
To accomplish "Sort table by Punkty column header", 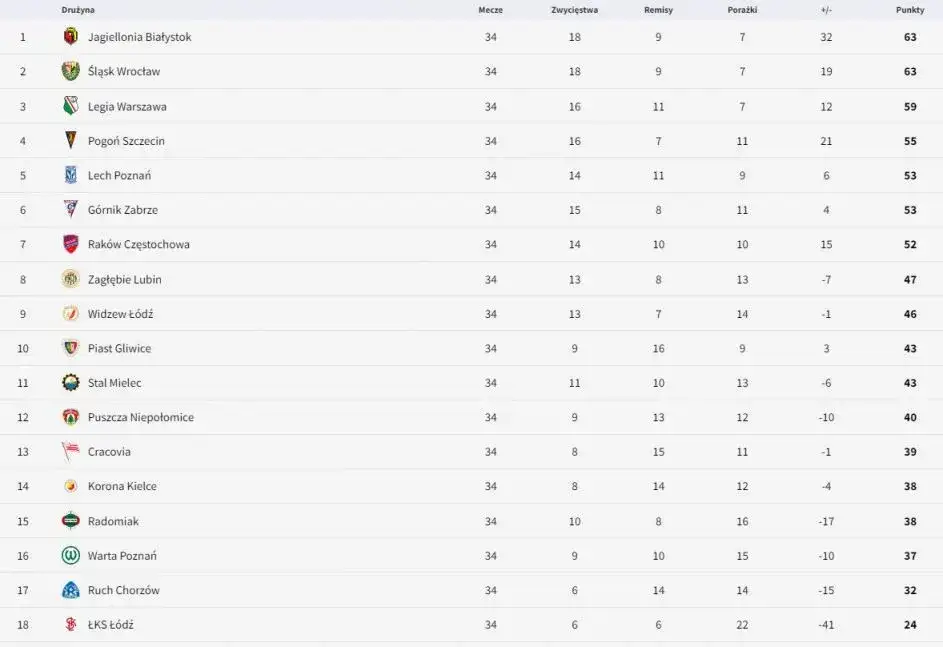I will pyautogui.click(x=910, y=10).
